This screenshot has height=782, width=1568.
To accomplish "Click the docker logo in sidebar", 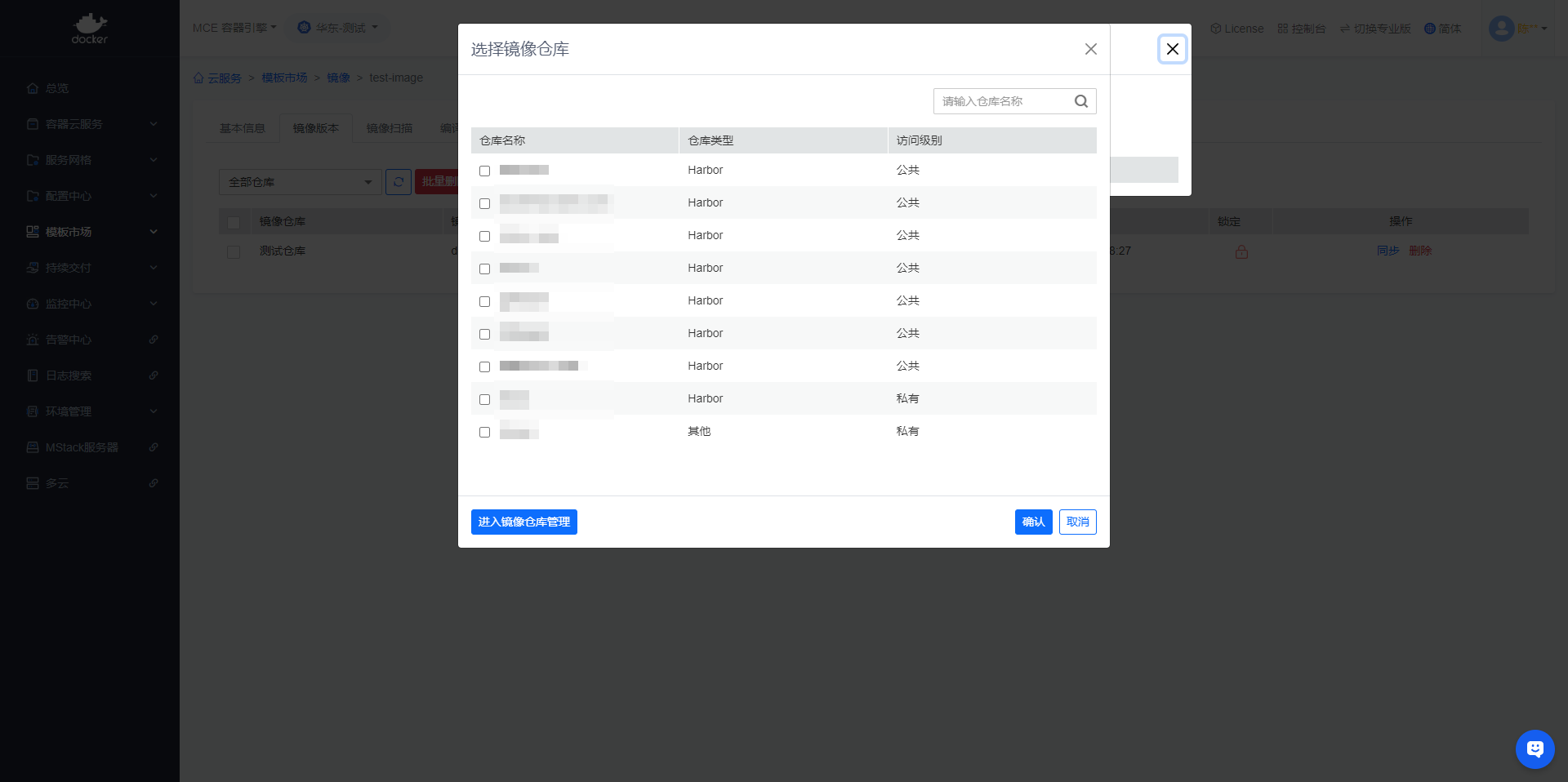I will pos(90,28).
